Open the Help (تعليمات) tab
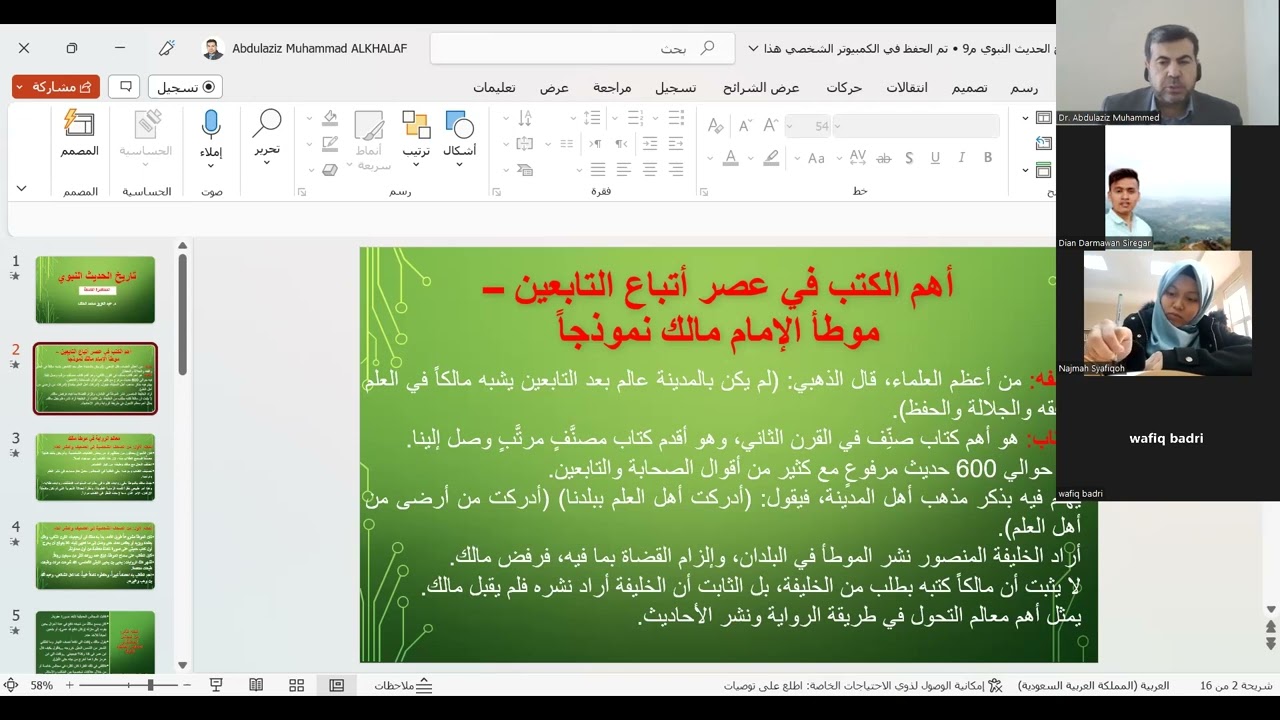The height and width of the screenshot is (720, 1280). coord(494,88)
